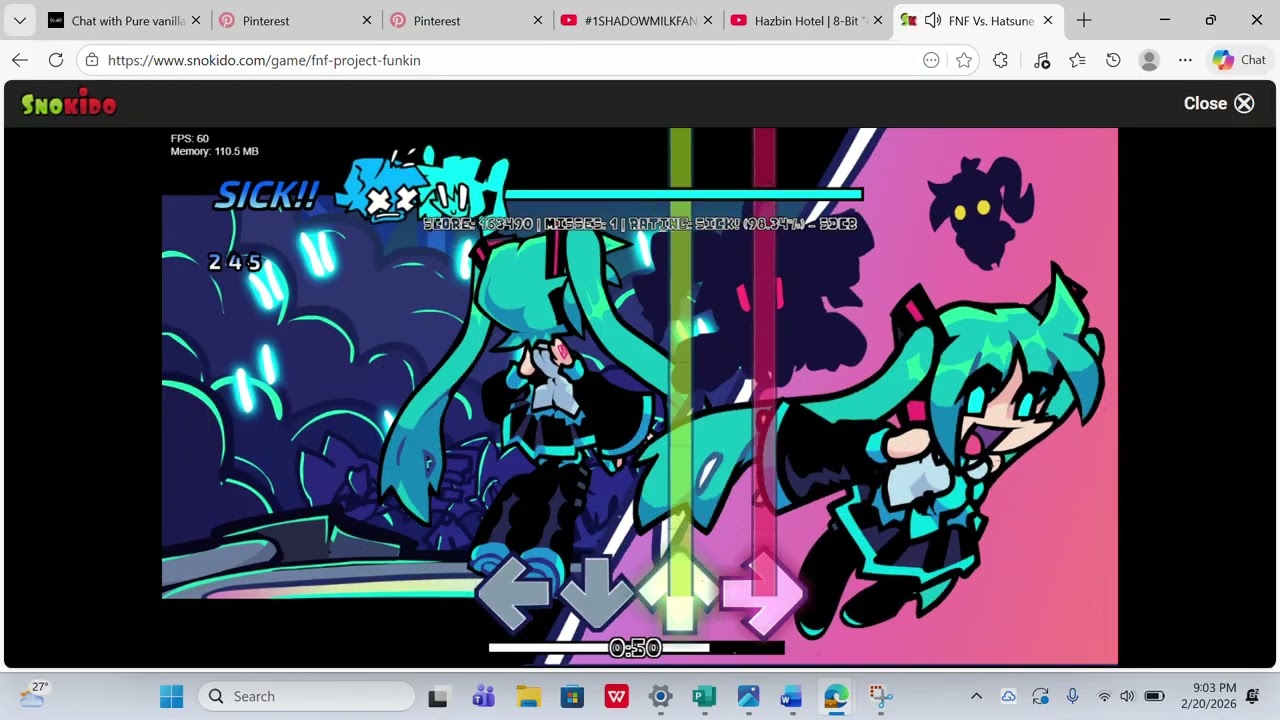
Task: Open WPS Office from the taskbar
Action: point(616,696)
